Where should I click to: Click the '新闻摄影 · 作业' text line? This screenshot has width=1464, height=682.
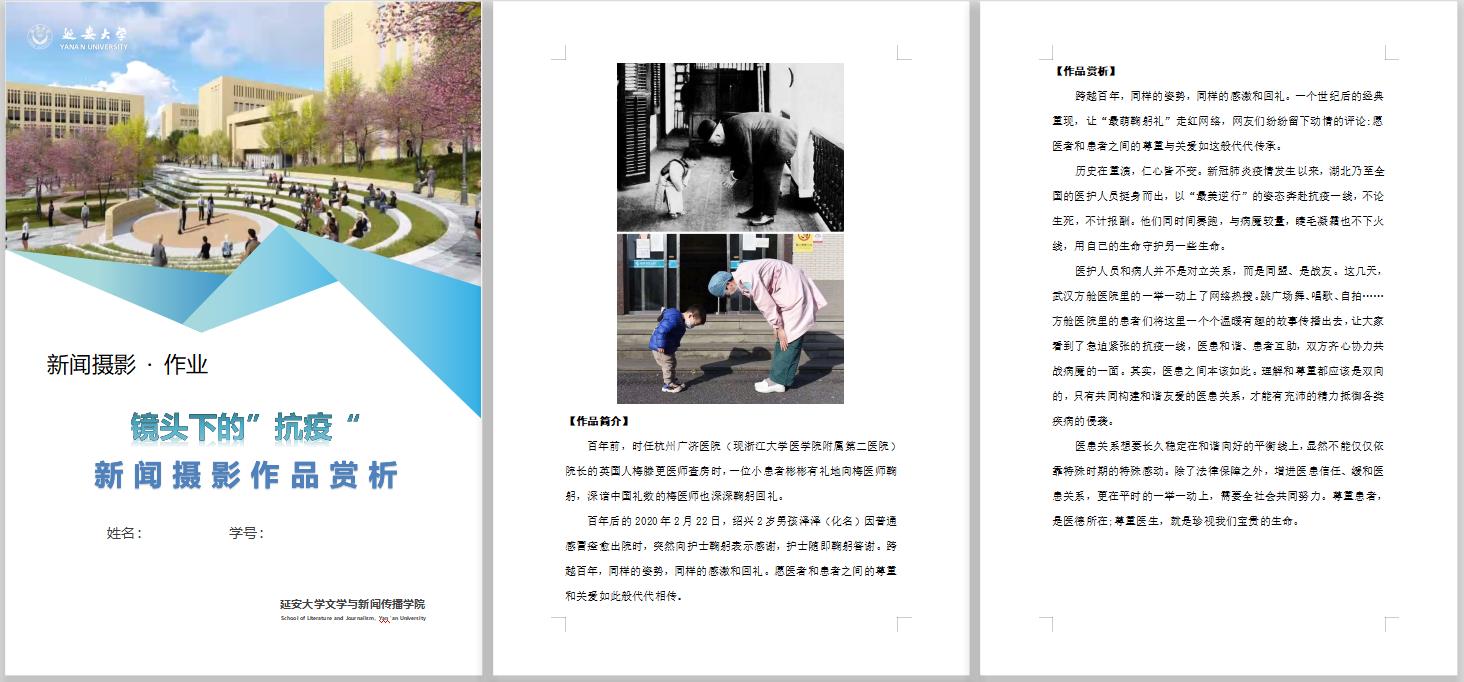[127, 365]
